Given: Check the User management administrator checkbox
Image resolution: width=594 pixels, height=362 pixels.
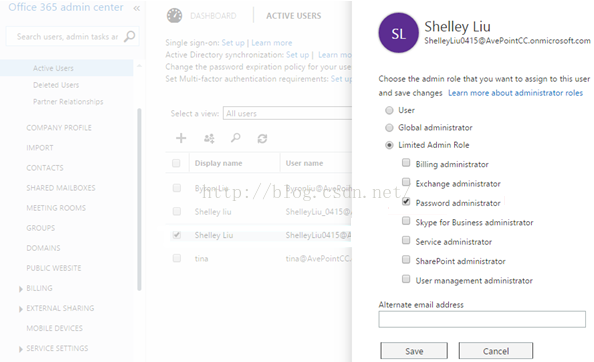Looking at the screenshot, I should click(406, 279).
